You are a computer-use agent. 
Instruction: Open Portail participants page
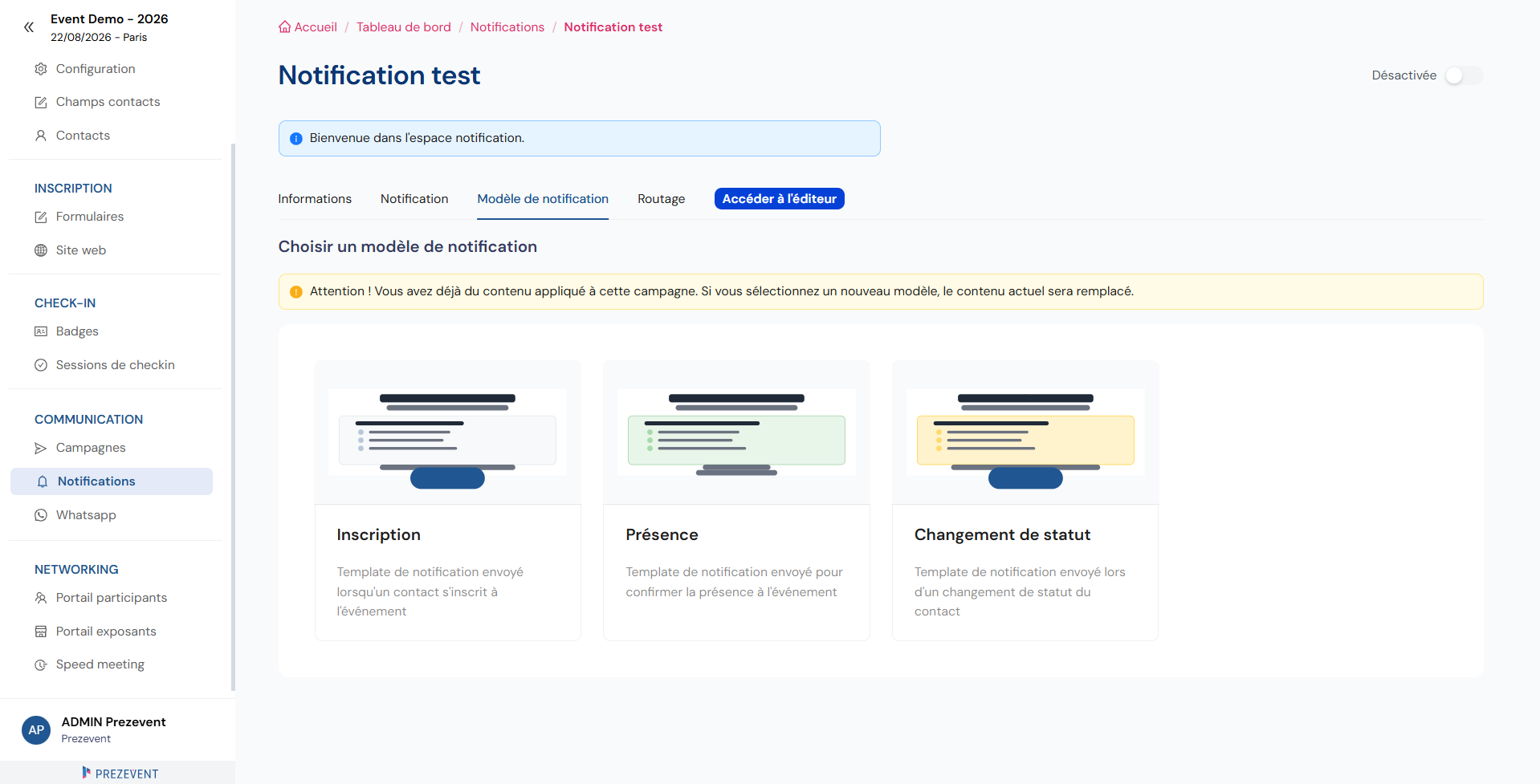click(x=112, y=598)
